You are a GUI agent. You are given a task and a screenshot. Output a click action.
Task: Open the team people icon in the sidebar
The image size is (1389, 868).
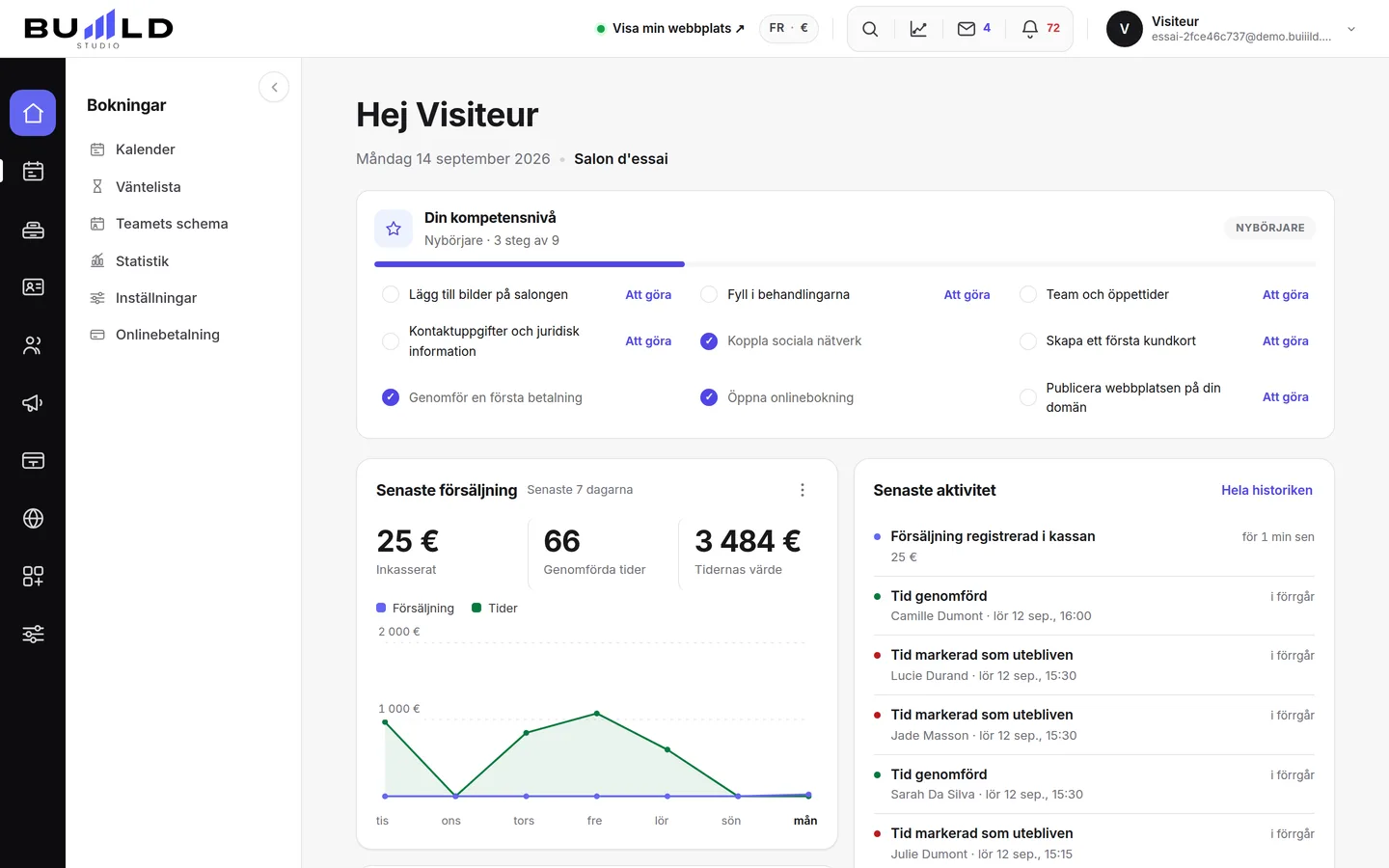coord(33,345)
